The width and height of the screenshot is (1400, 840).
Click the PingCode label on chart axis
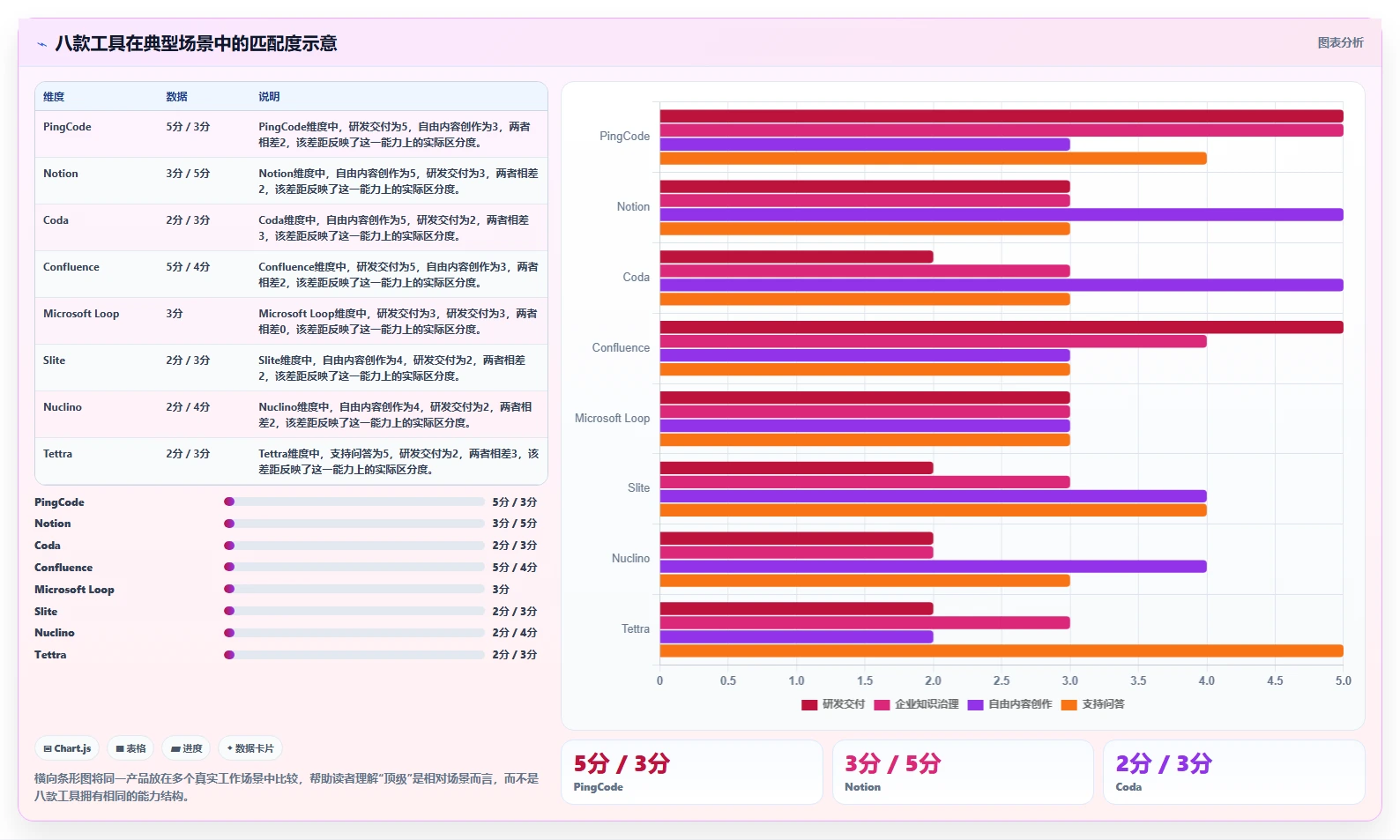pos(624,137)
